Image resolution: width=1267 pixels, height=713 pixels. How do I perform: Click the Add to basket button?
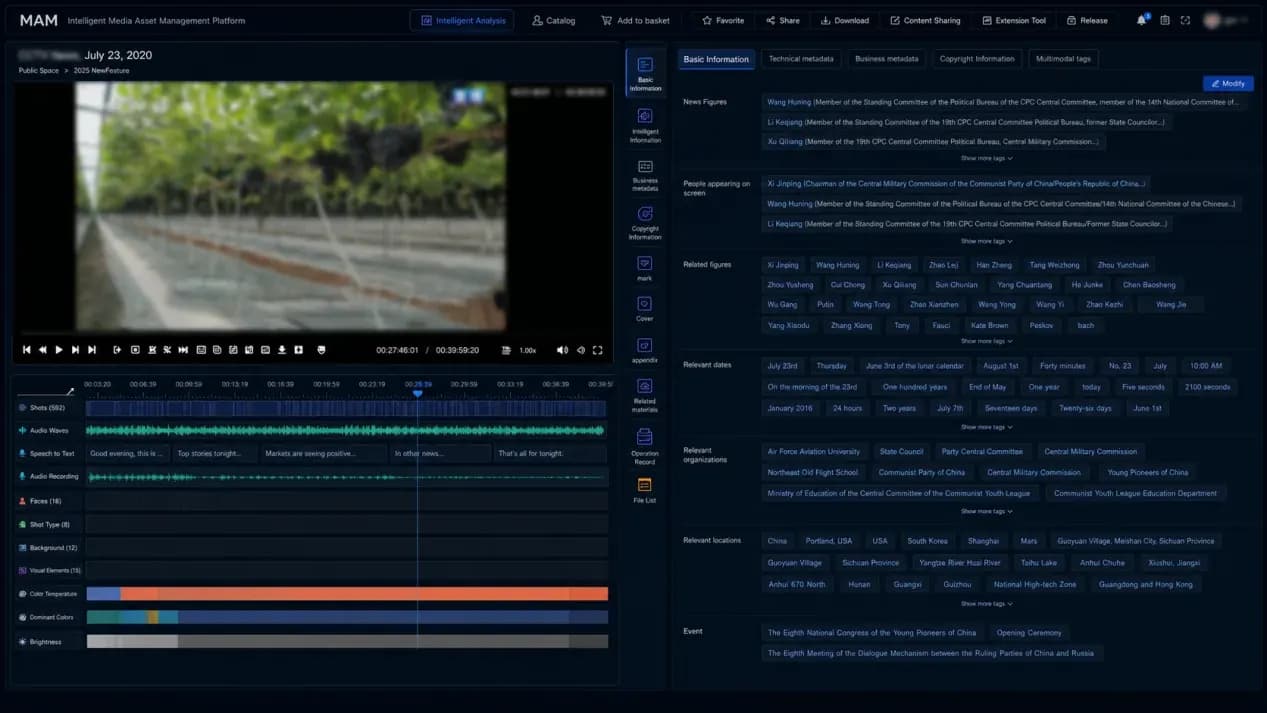click(636, 20)
